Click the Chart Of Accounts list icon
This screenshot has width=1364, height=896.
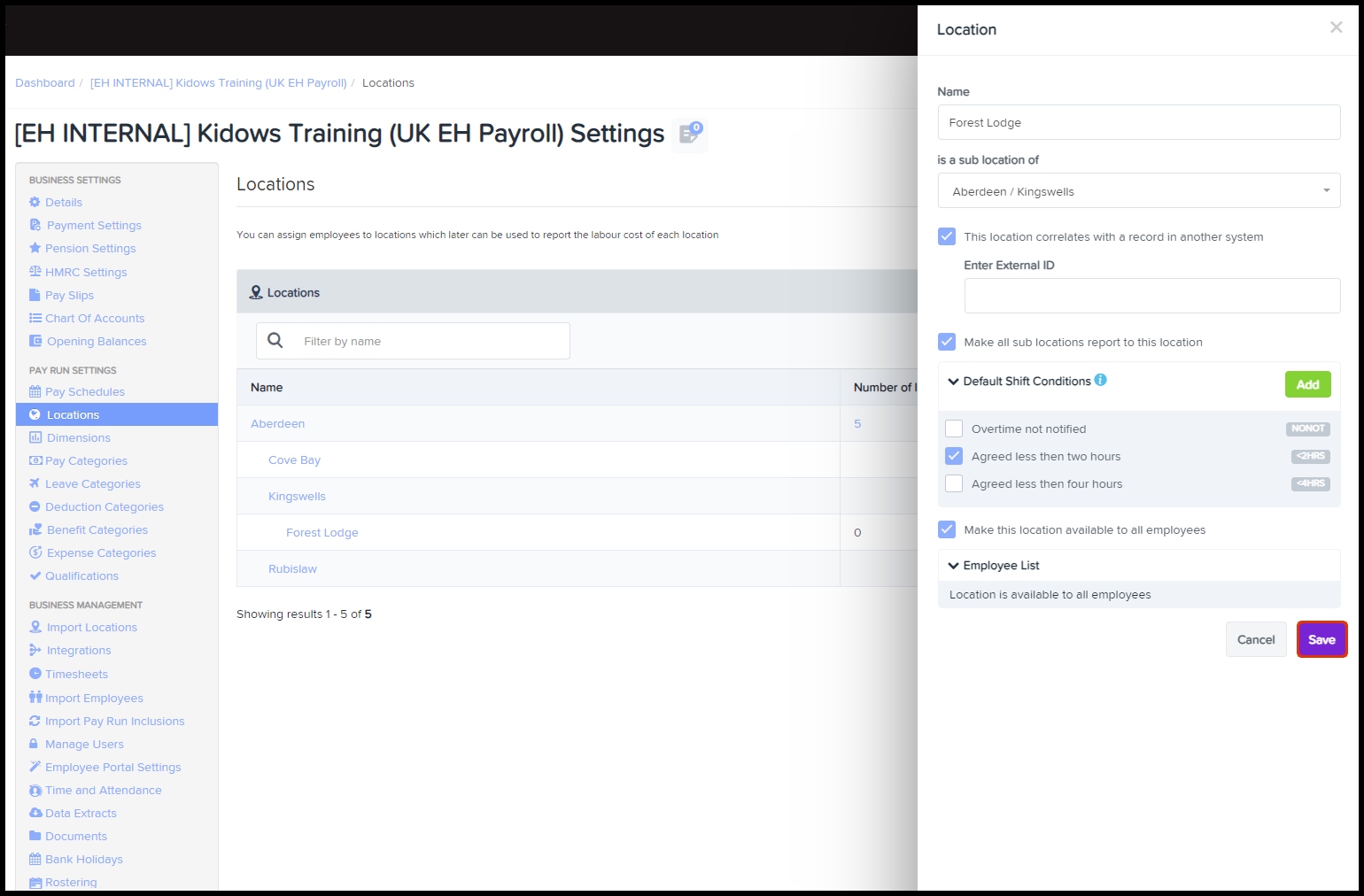[35, 318]
